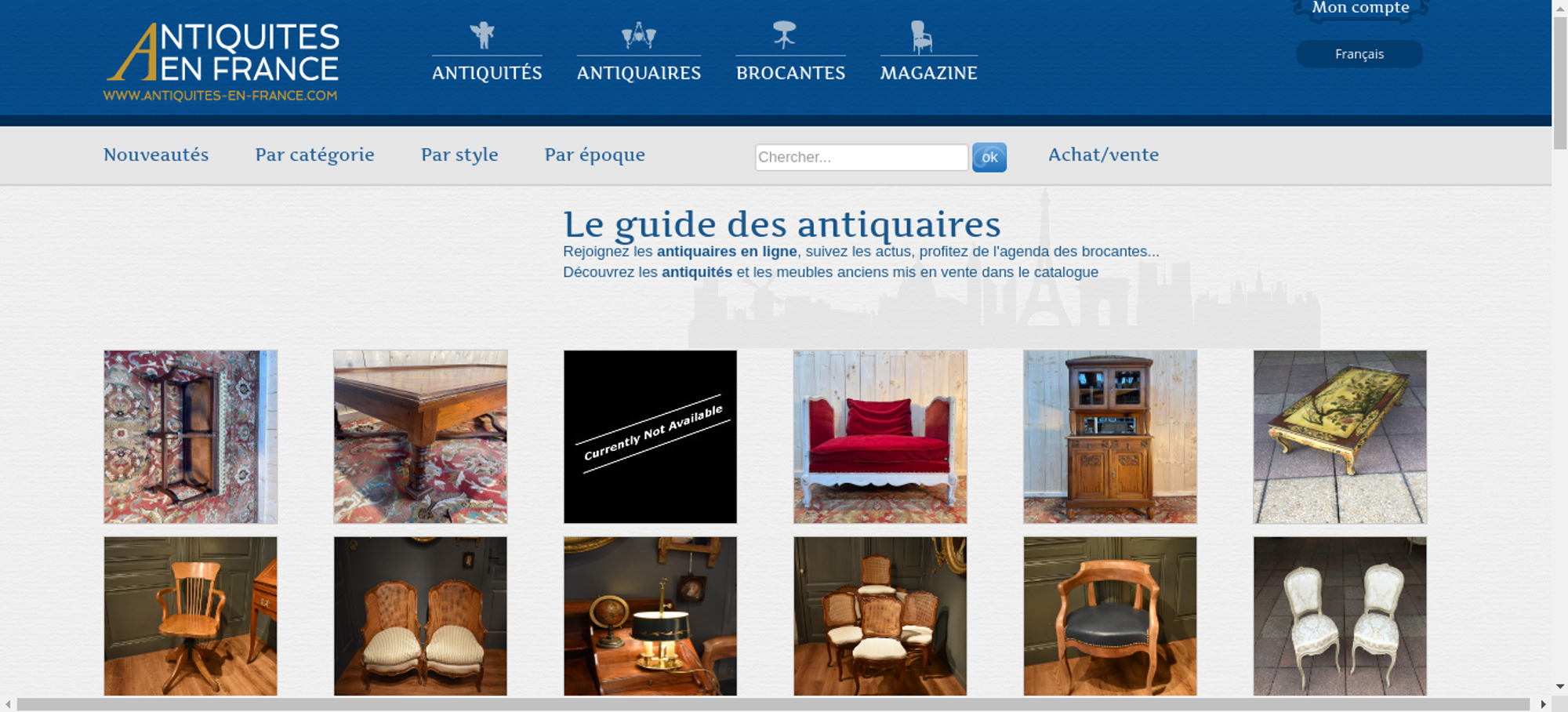View the yellow lacquered coffee table thumbnail
Image resolution: width=1568 pixels, height=712 pixels.
coord(1340,437)
